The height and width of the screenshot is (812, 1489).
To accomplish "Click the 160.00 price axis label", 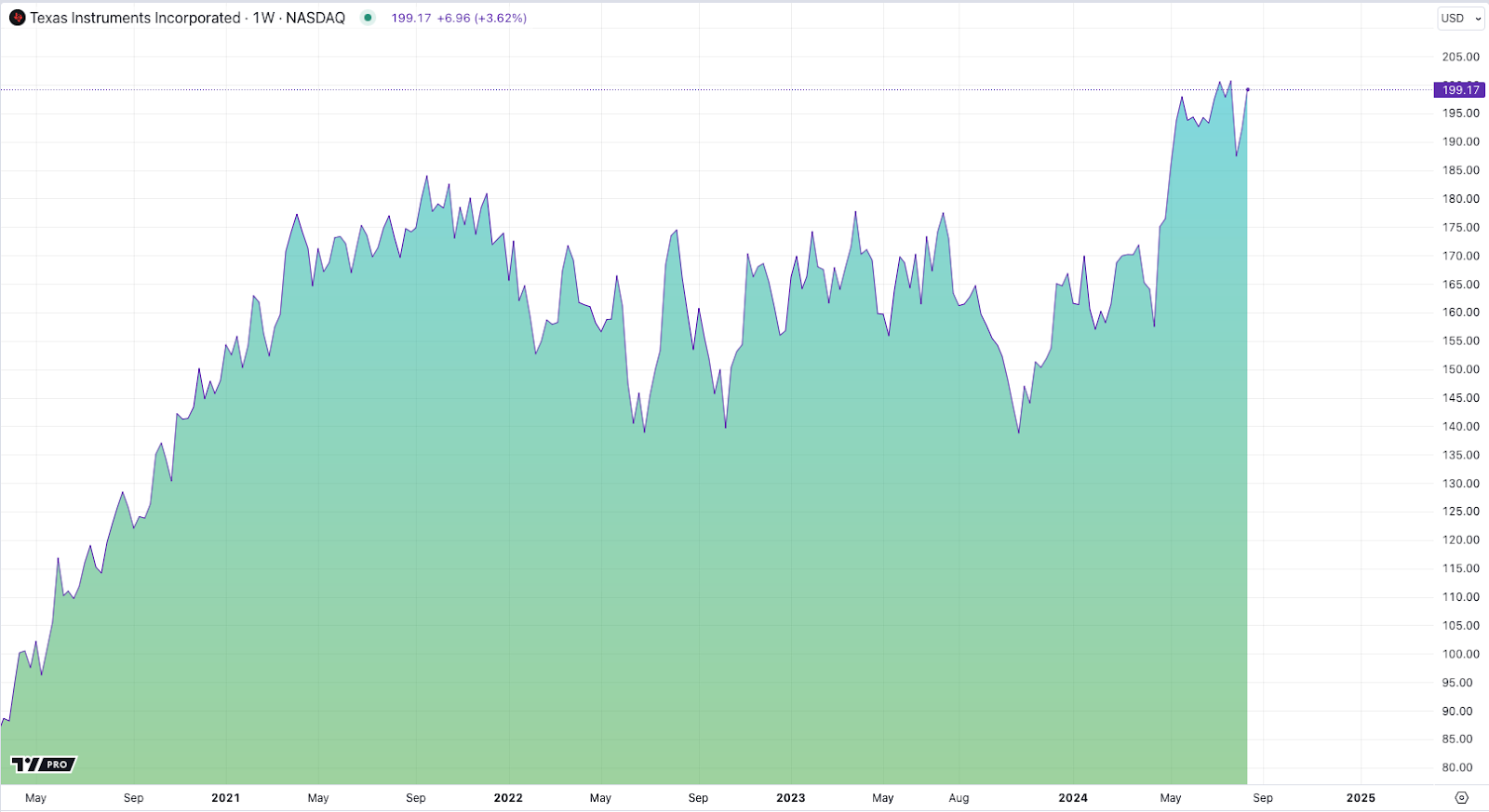I will [x=1460, y=313].
